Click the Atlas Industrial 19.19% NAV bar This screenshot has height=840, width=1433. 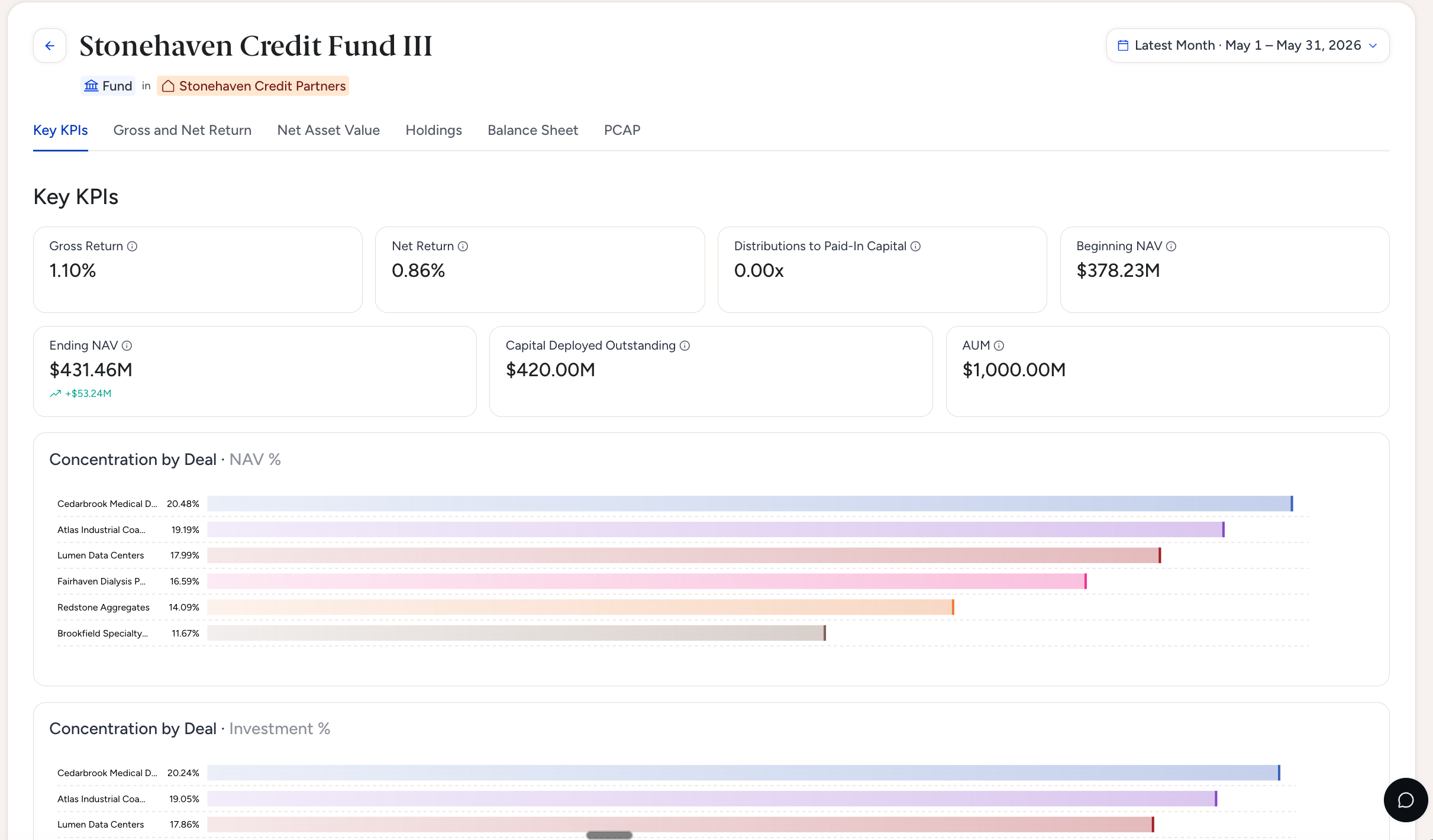pyautogui.click(x=715, y=529)
